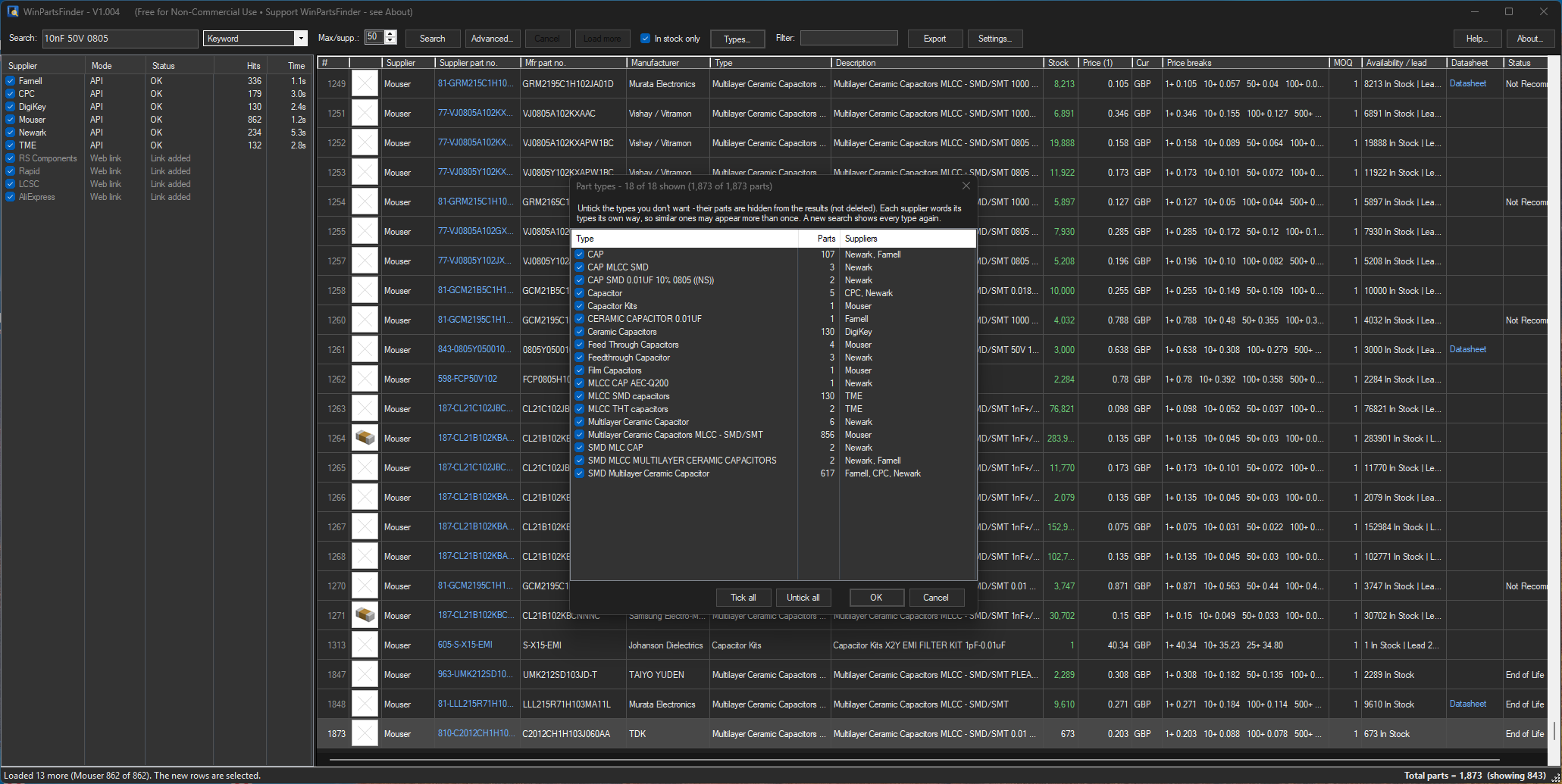Confirm Part types dialog with OK
Screen dimensions: 1562x784
876,598
